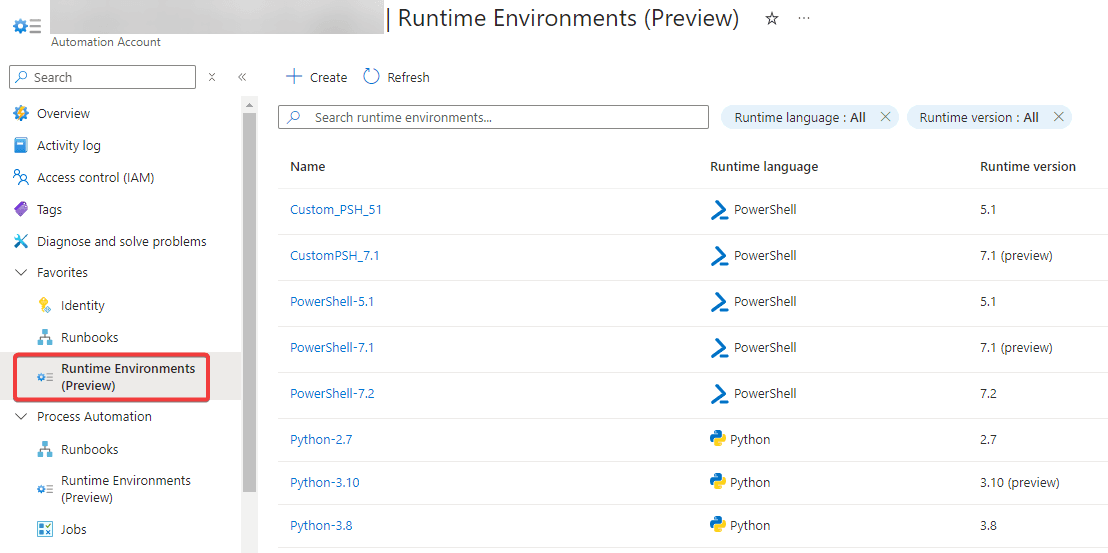Click Python icon in Python-3.8 row
1108x553 pixels.
718,525
